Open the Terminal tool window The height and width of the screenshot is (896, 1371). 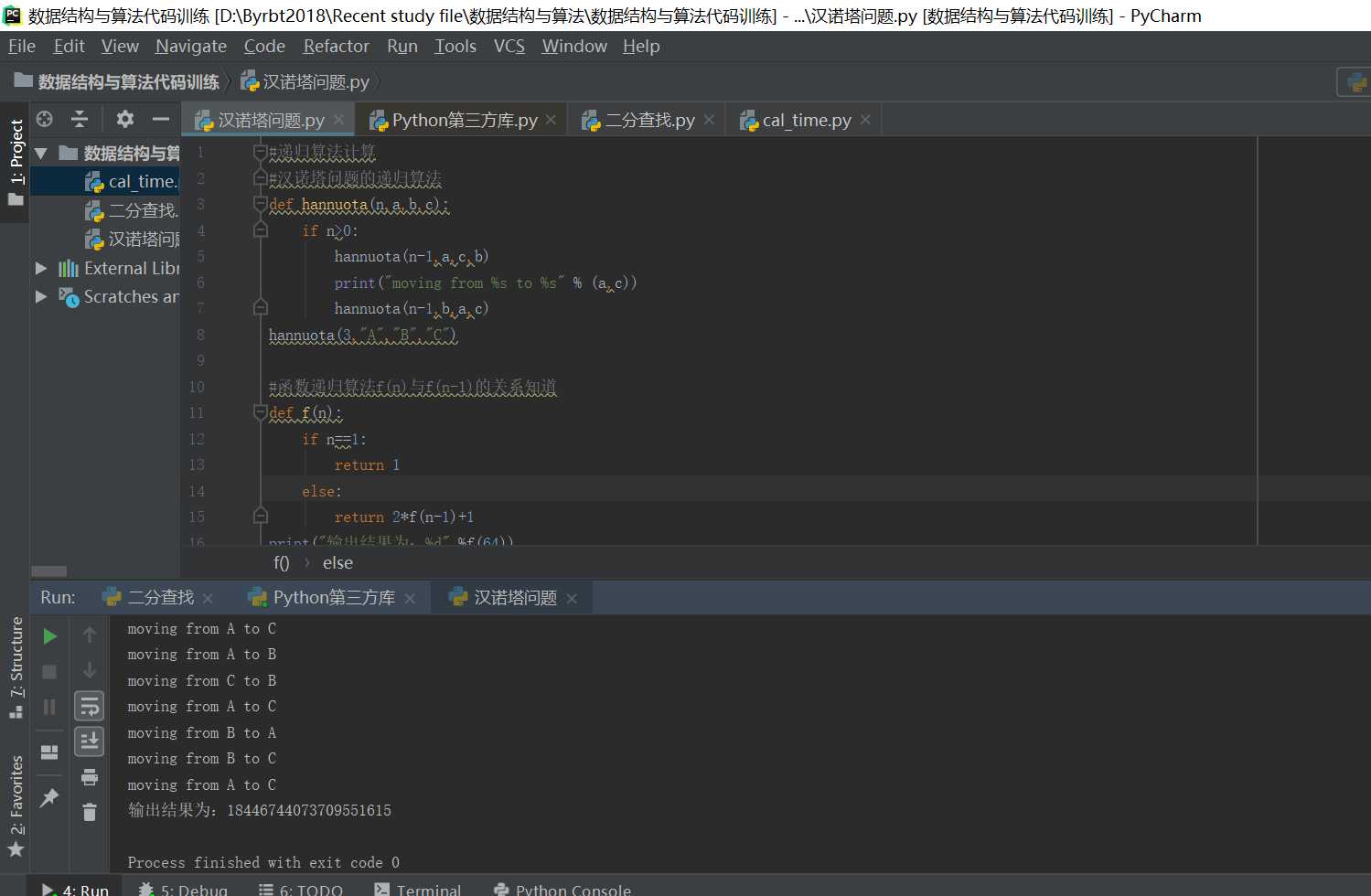coord(418,889)
